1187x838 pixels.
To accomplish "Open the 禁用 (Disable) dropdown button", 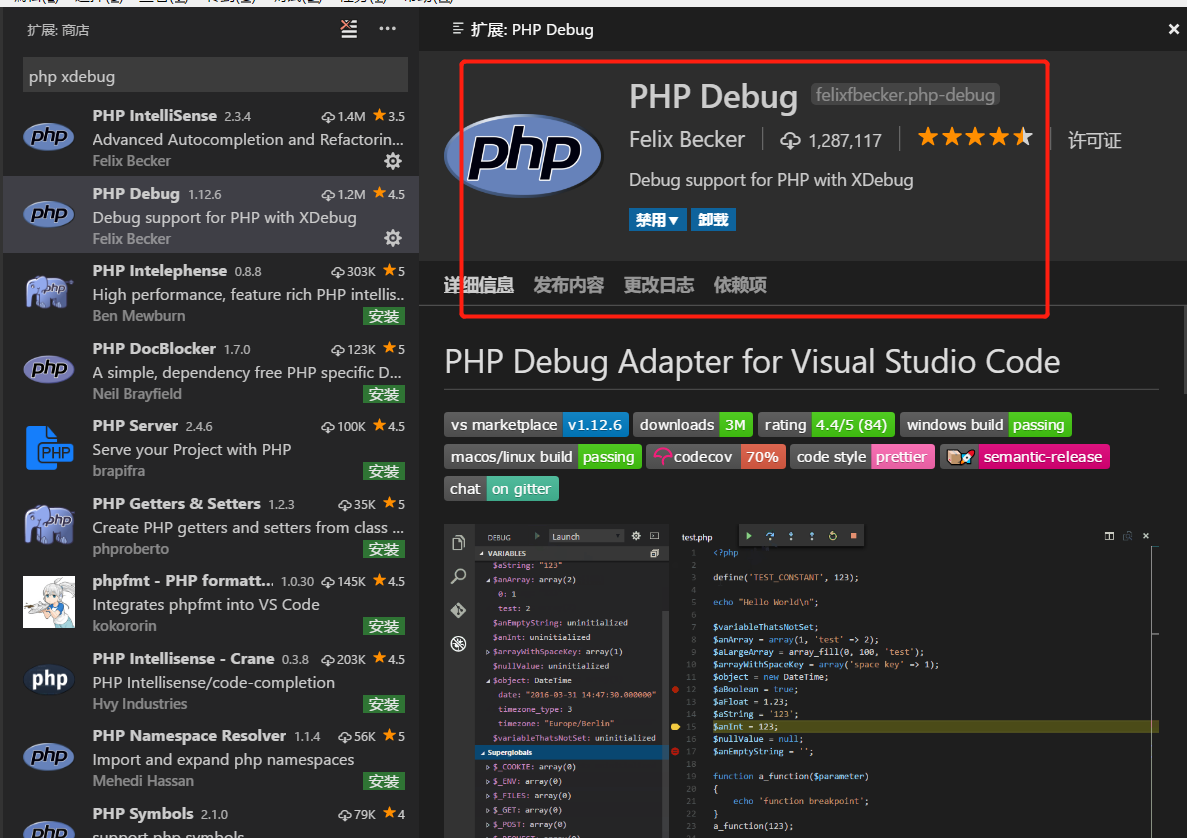I will pos(658,220).
